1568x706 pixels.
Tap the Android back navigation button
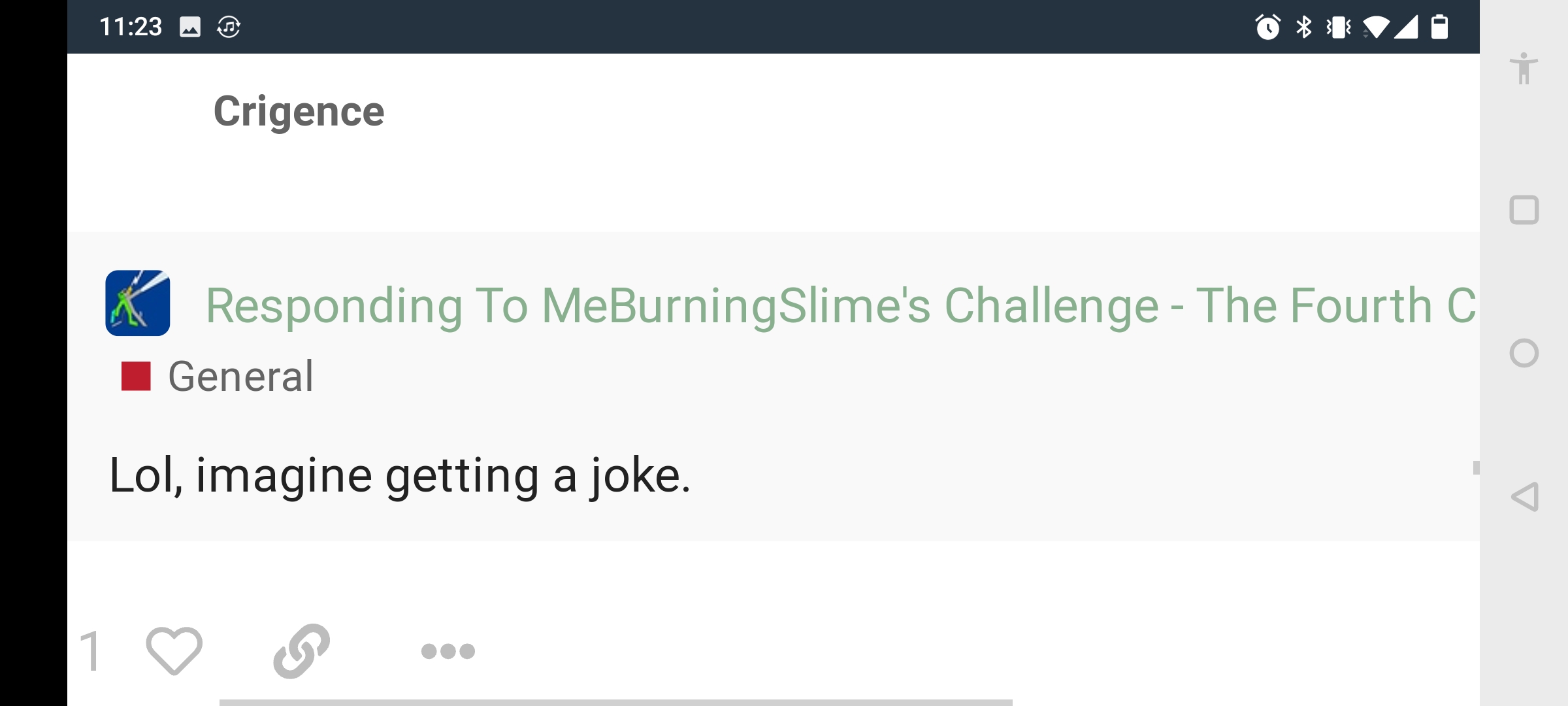tap(1525, 497)
